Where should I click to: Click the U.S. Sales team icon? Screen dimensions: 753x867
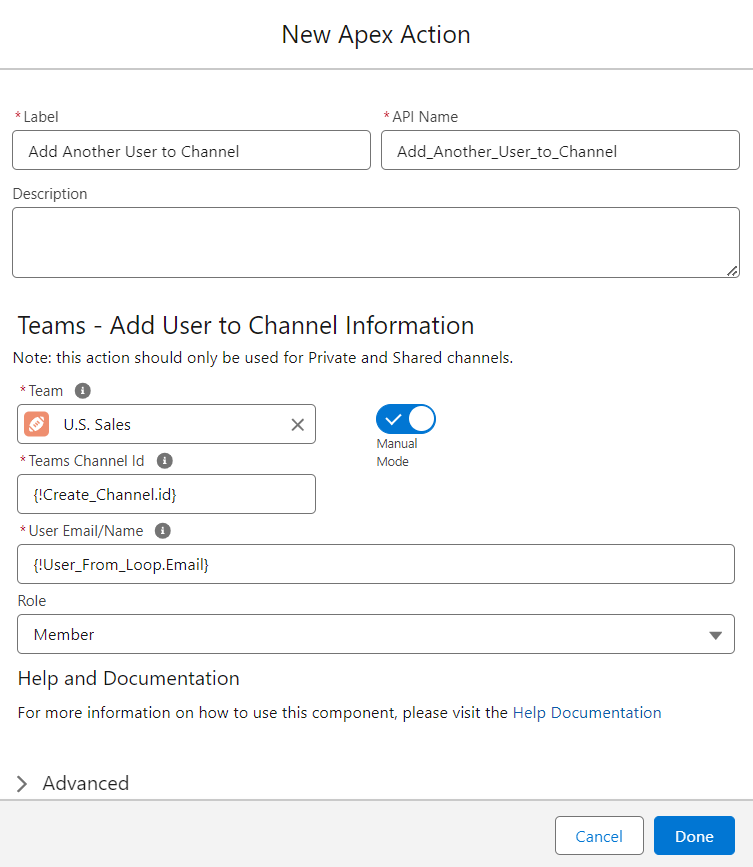click(36, 424)
